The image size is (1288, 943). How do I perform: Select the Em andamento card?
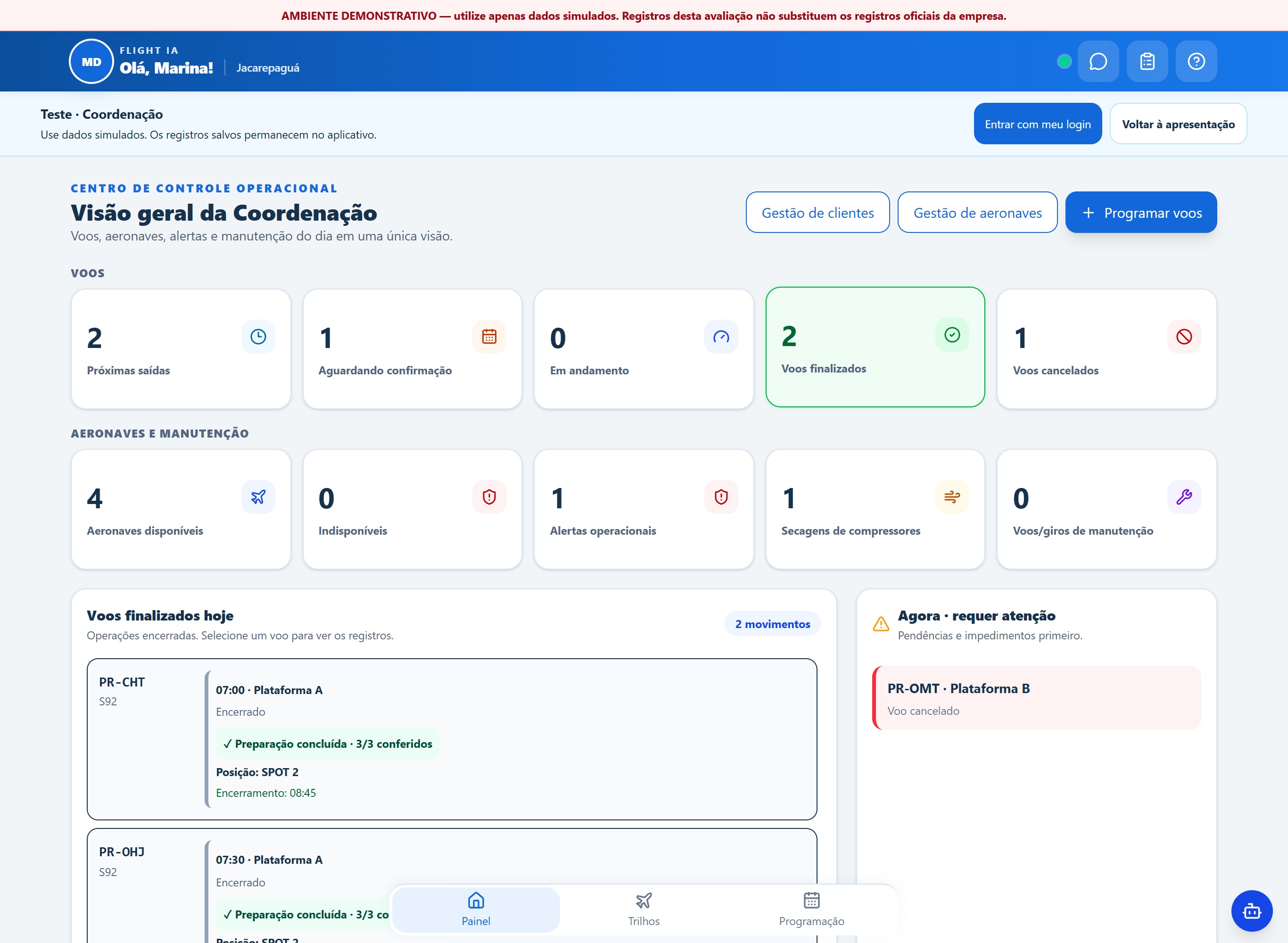(x=644, y=349)
